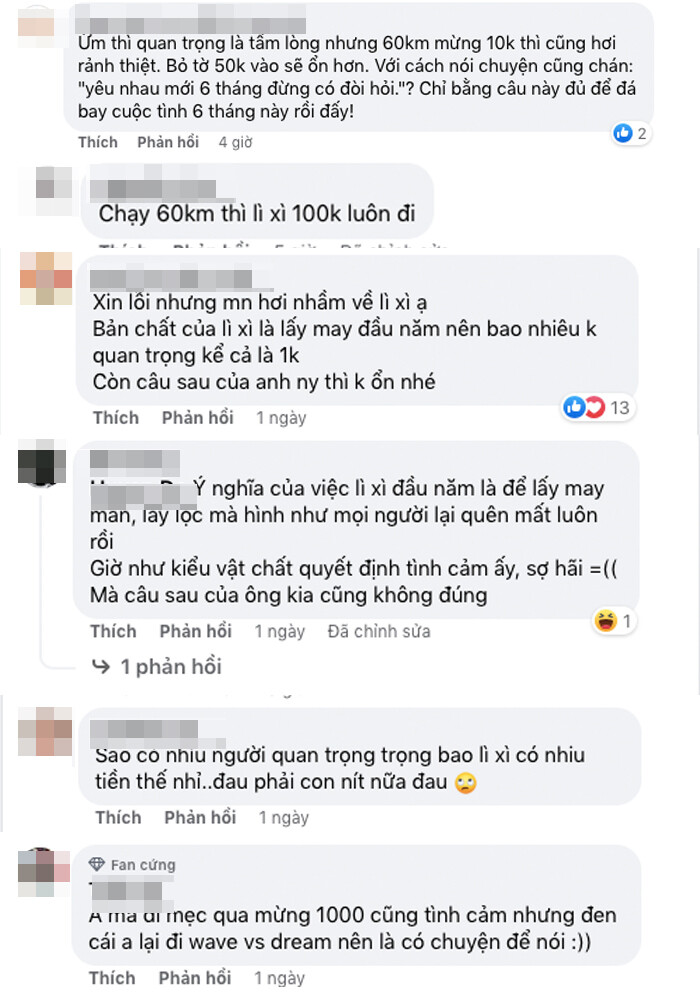The image size is (700, 1000).
Task: Open avatar of the 'Xin lỗi nhưng mn' commenter
Action: (x=46, y=278)
